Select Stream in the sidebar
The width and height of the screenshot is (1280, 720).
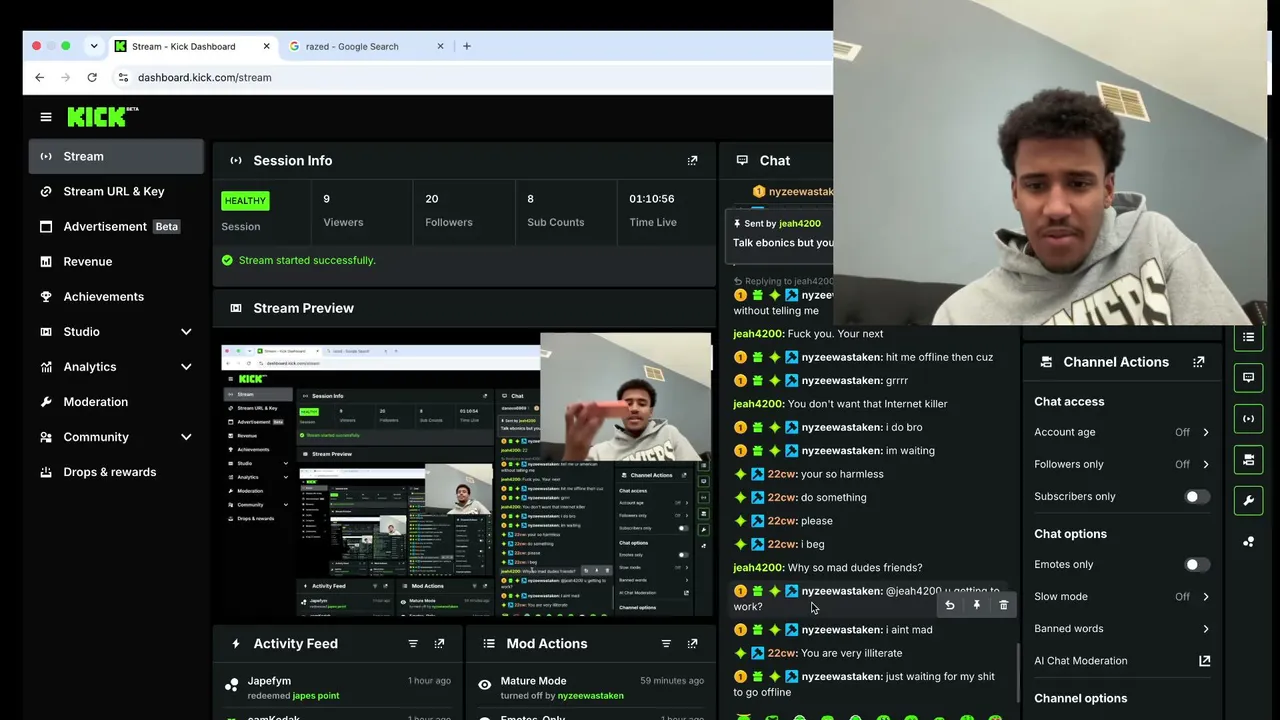click(x=117, y=156)
